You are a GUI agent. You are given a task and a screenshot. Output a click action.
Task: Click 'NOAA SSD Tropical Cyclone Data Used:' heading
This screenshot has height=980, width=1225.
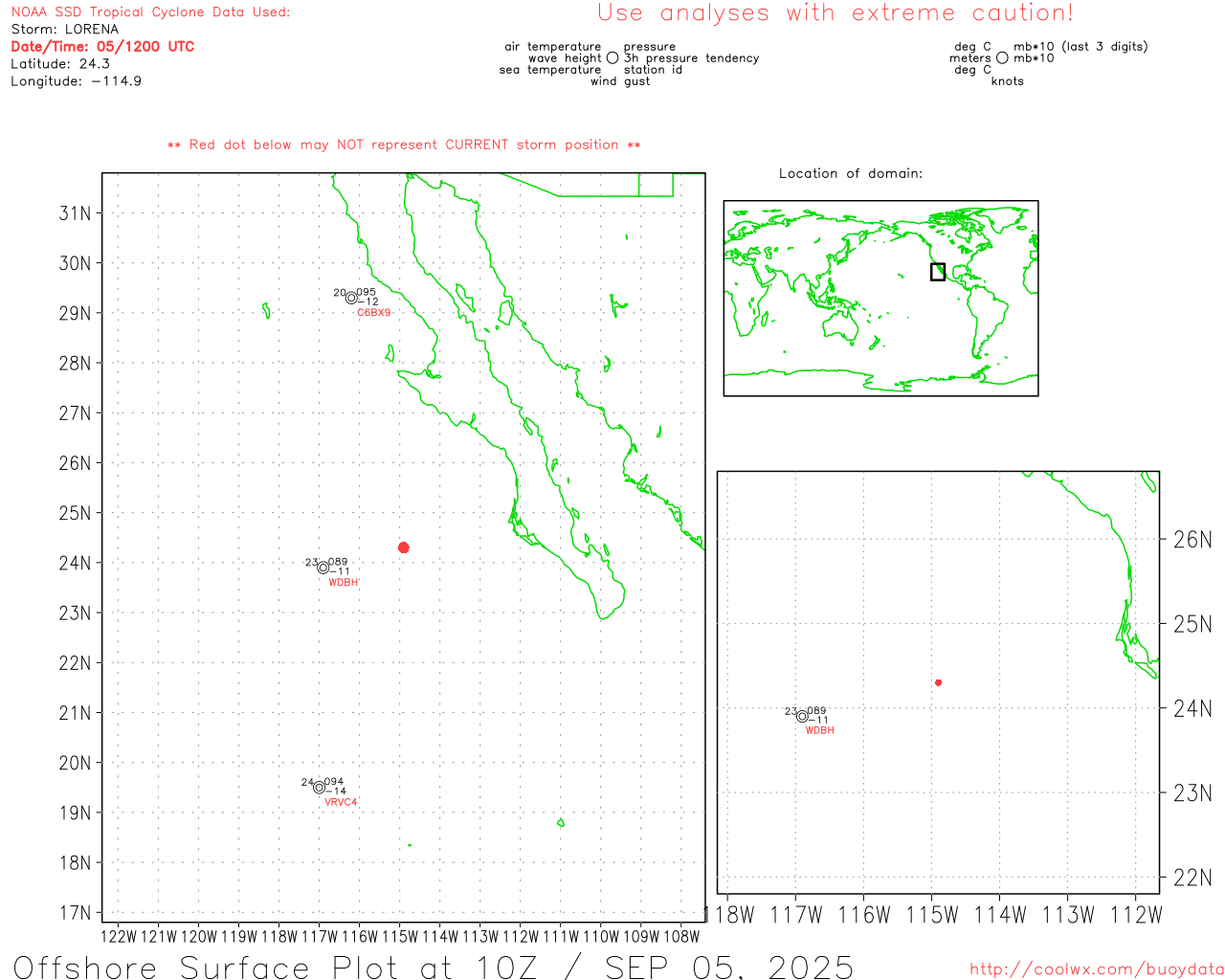tap(150, 12)
